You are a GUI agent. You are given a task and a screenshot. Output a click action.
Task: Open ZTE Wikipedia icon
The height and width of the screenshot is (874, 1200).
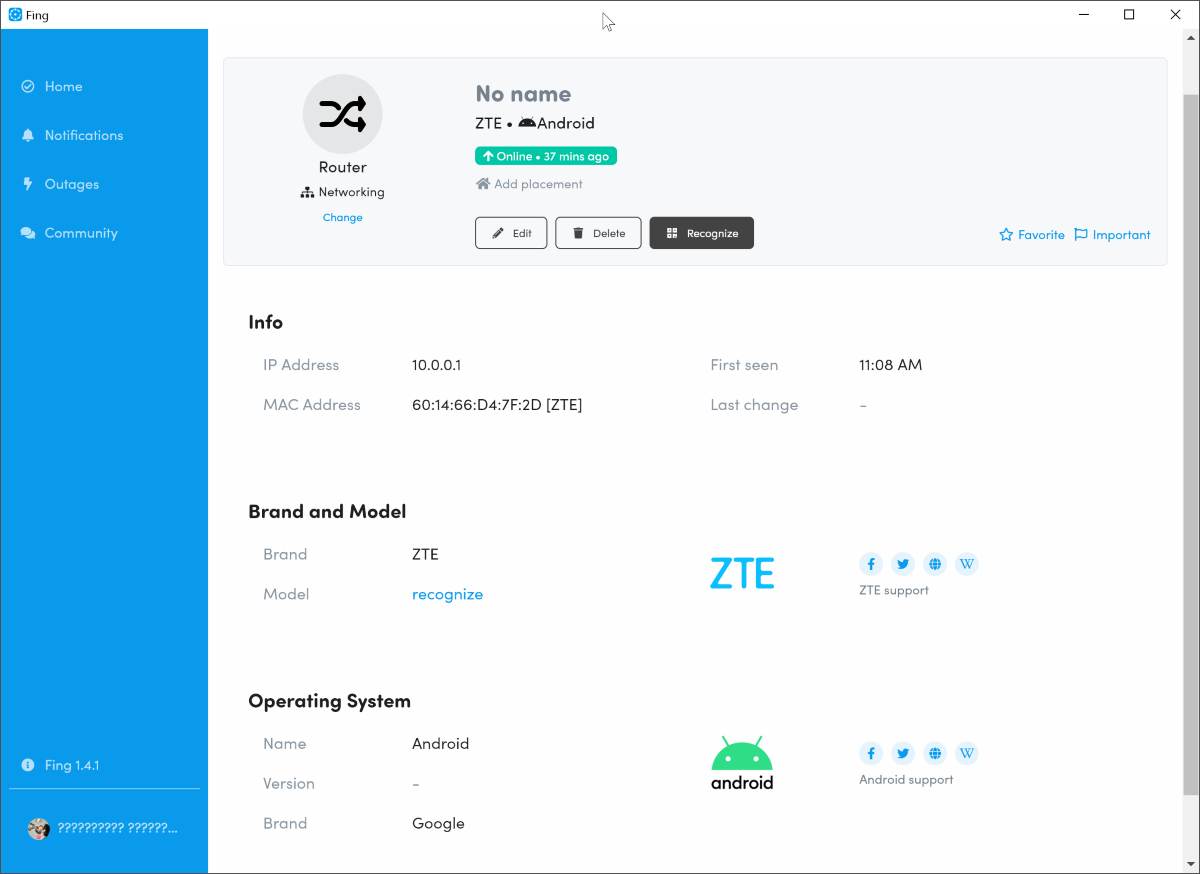(967, 564)
